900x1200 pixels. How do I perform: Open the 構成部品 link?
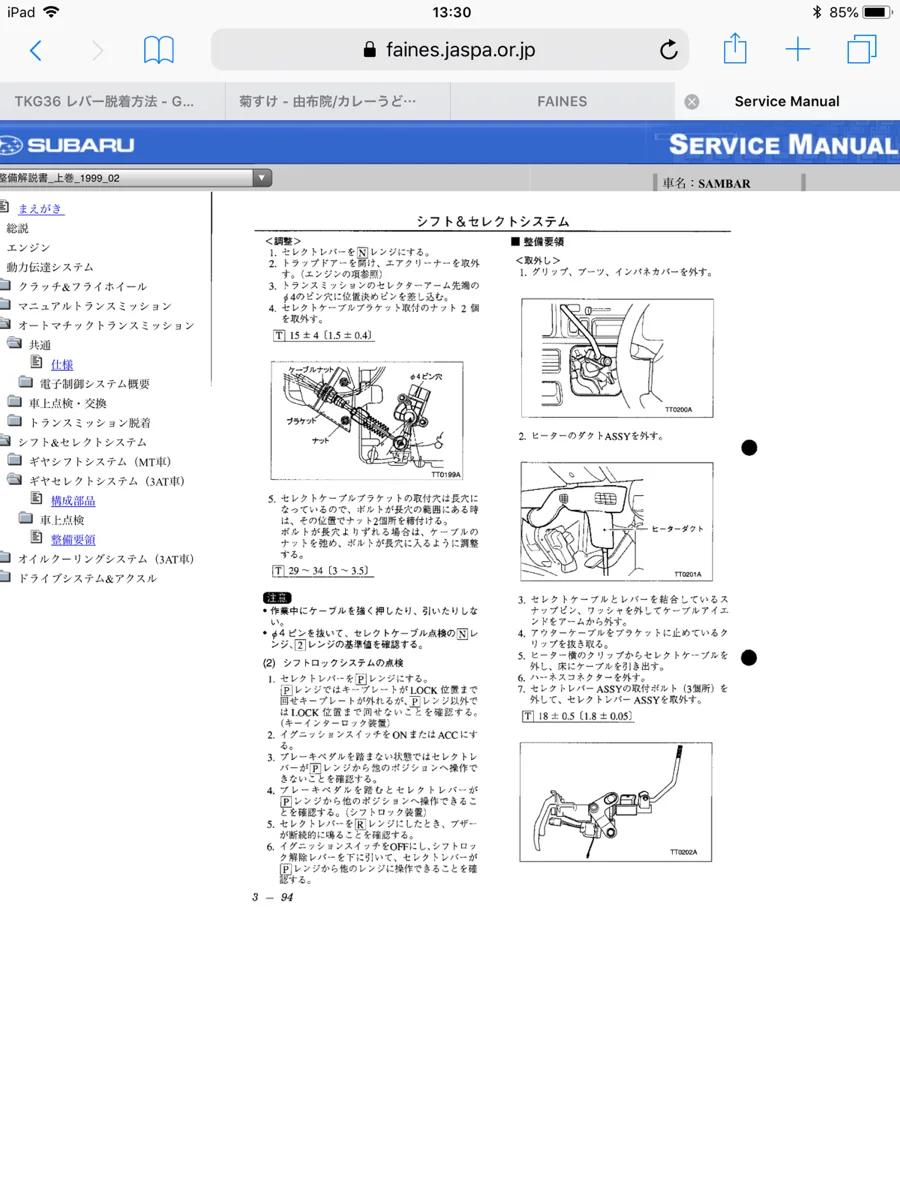(x=73, y=501)
